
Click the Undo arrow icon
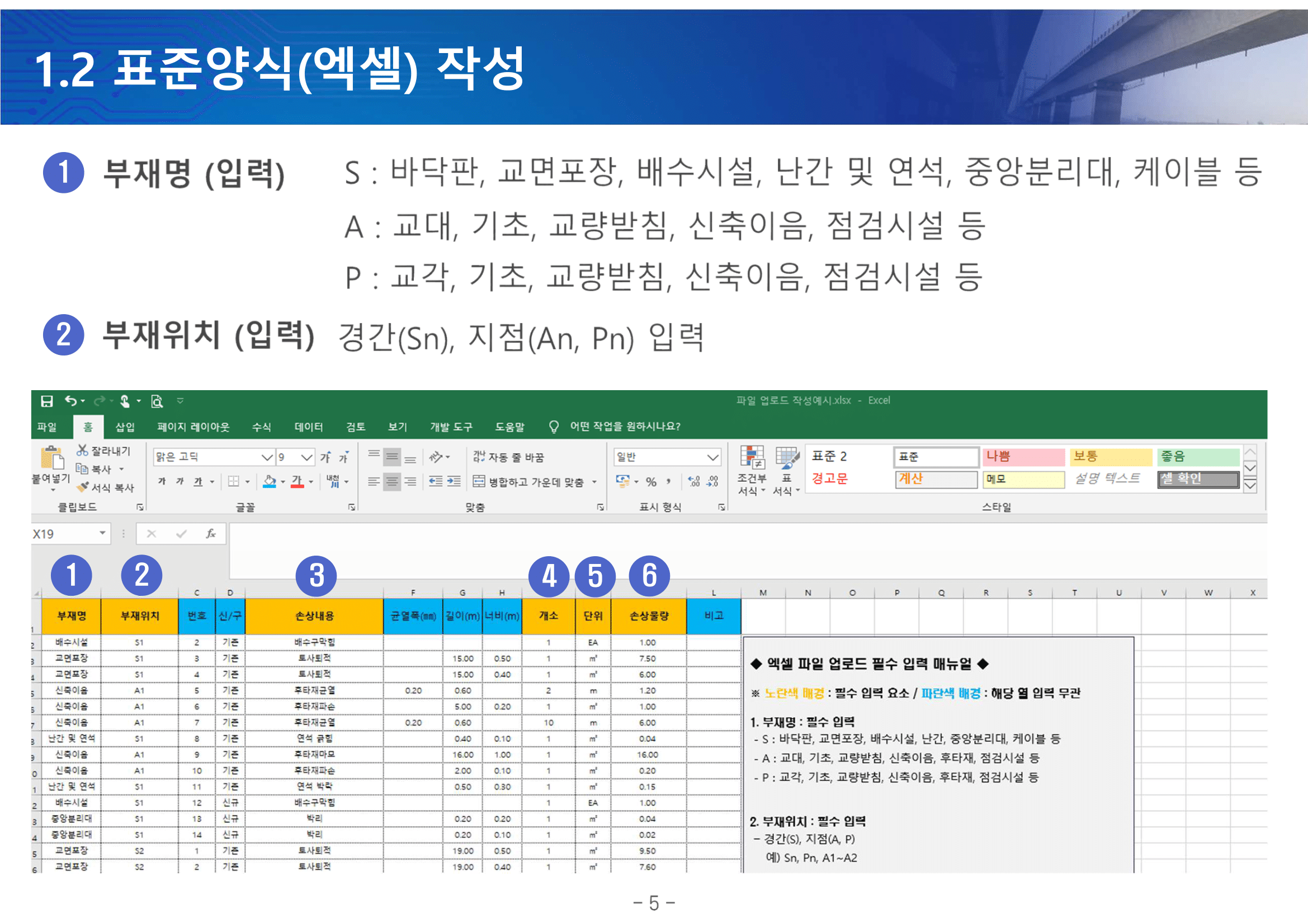point(70,401)
